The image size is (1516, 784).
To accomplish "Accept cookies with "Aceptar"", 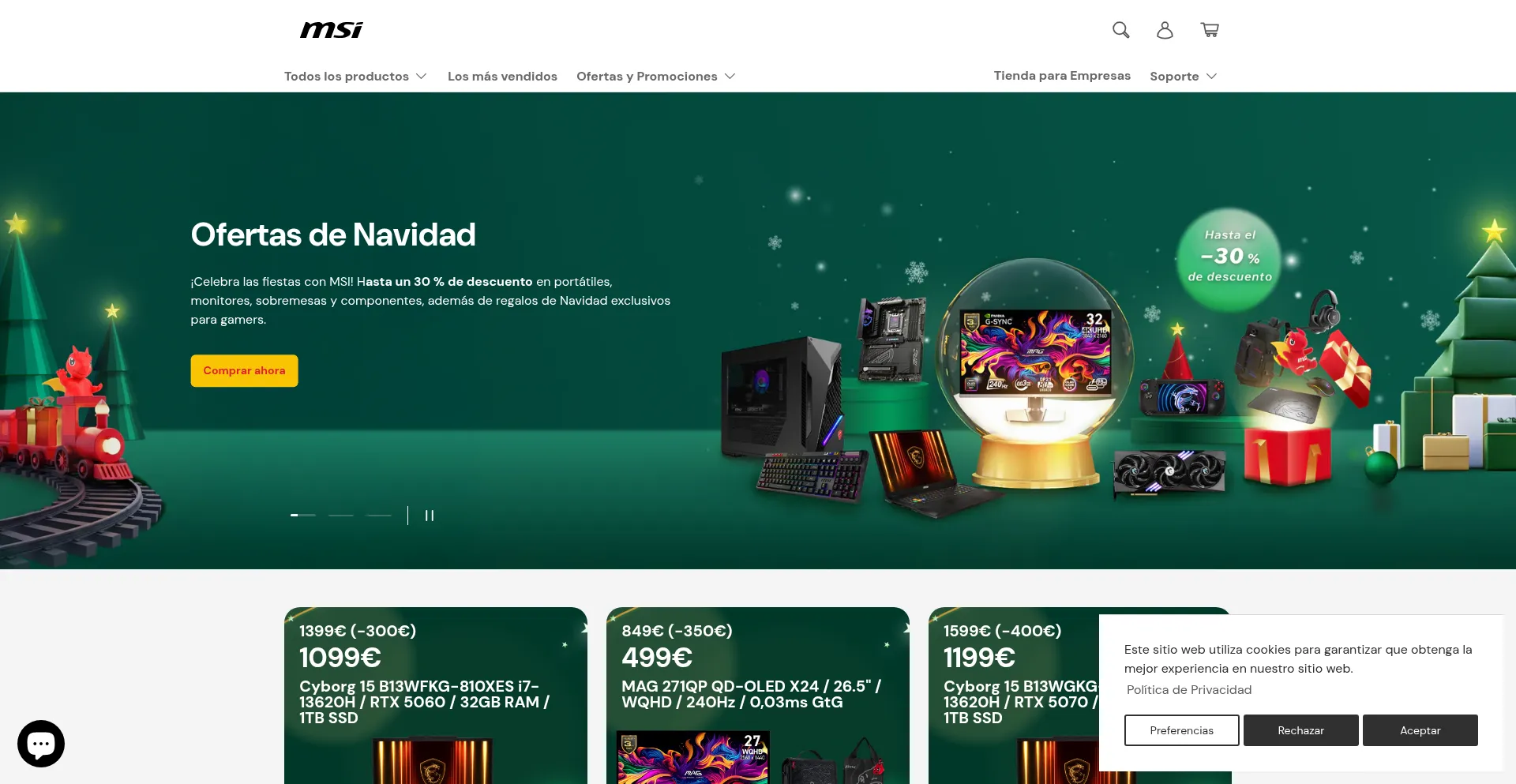I will (x=1420, y=730).
